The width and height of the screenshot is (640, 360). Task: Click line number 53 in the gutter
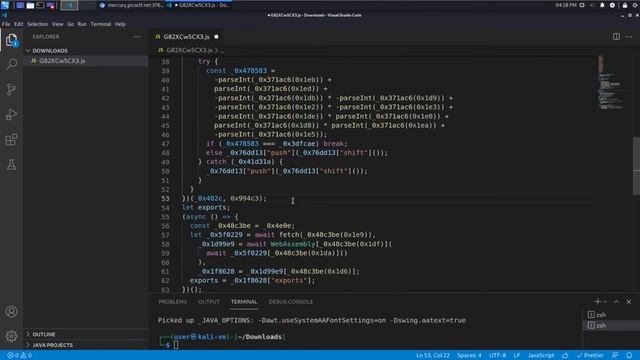click(165, 198)
